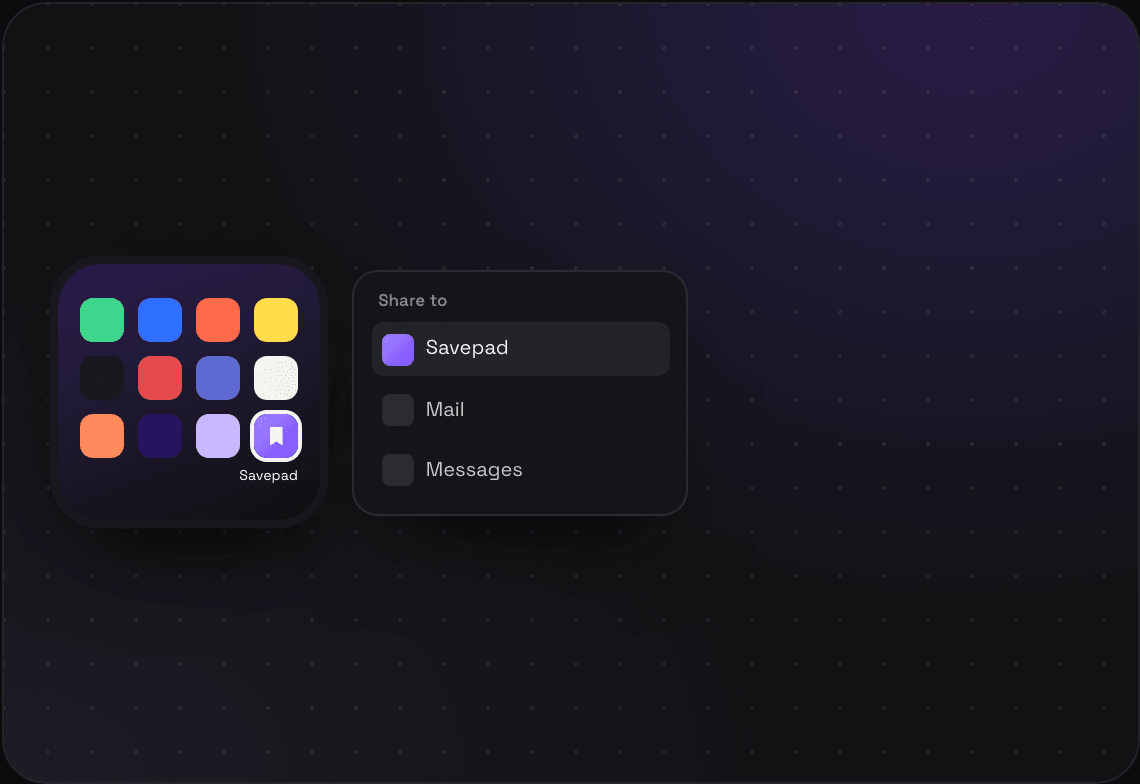1140x784 pixels.
Task: Tap the light orange app icon in the bottom row
Action: tap(102, 436)
